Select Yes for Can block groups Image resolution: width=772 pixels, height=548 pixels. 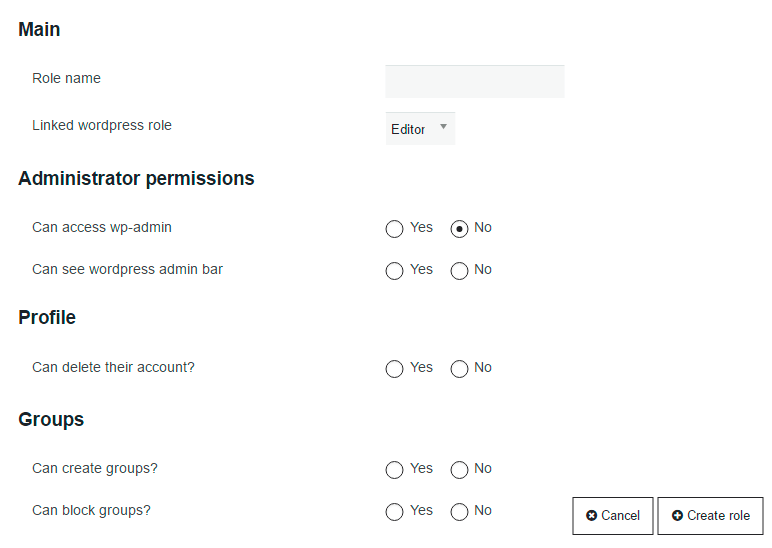pos(394,512)
